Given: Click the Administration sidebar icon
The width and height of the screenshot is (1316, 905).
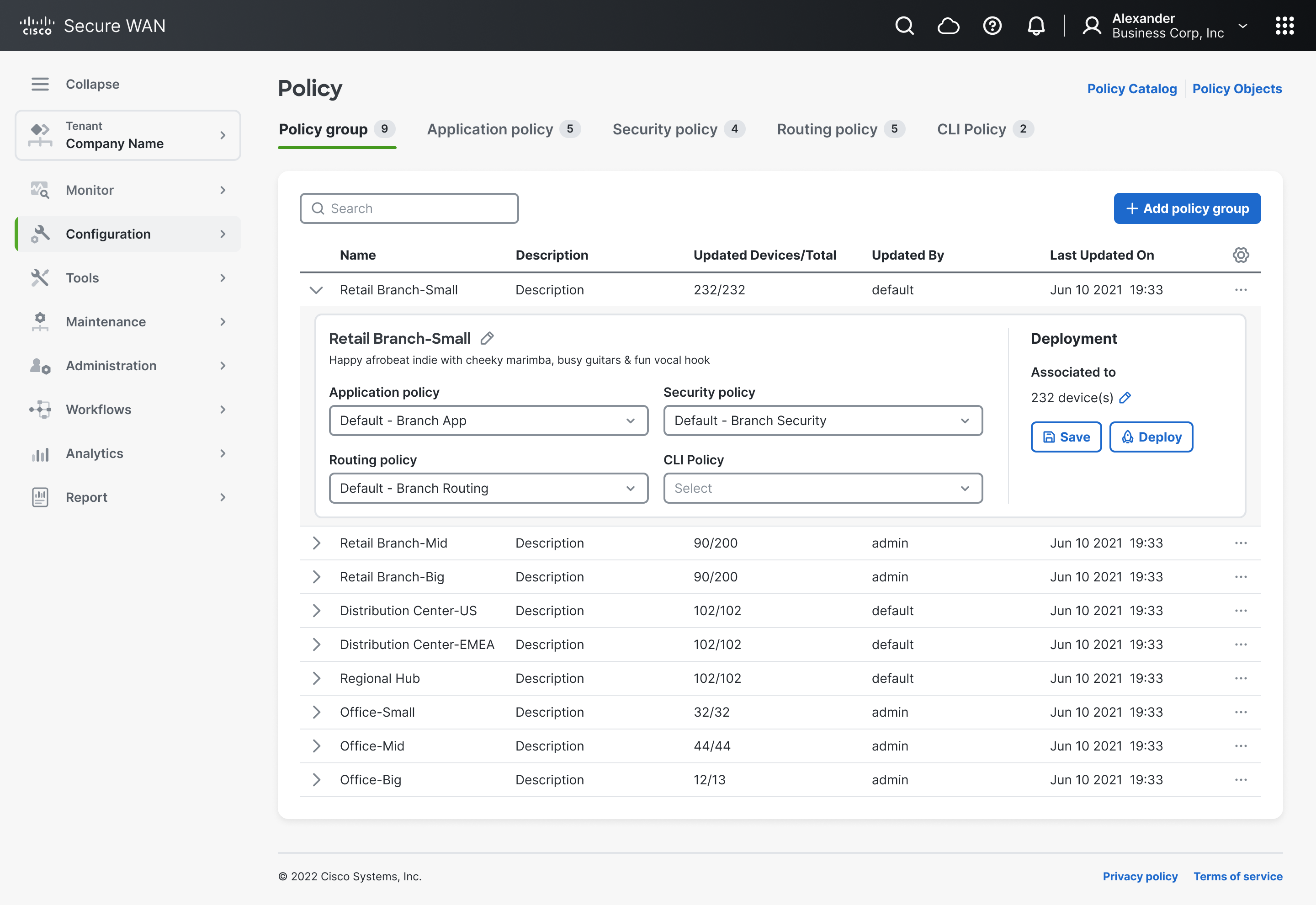Looking at the screenshot, I should click(40, 366).
